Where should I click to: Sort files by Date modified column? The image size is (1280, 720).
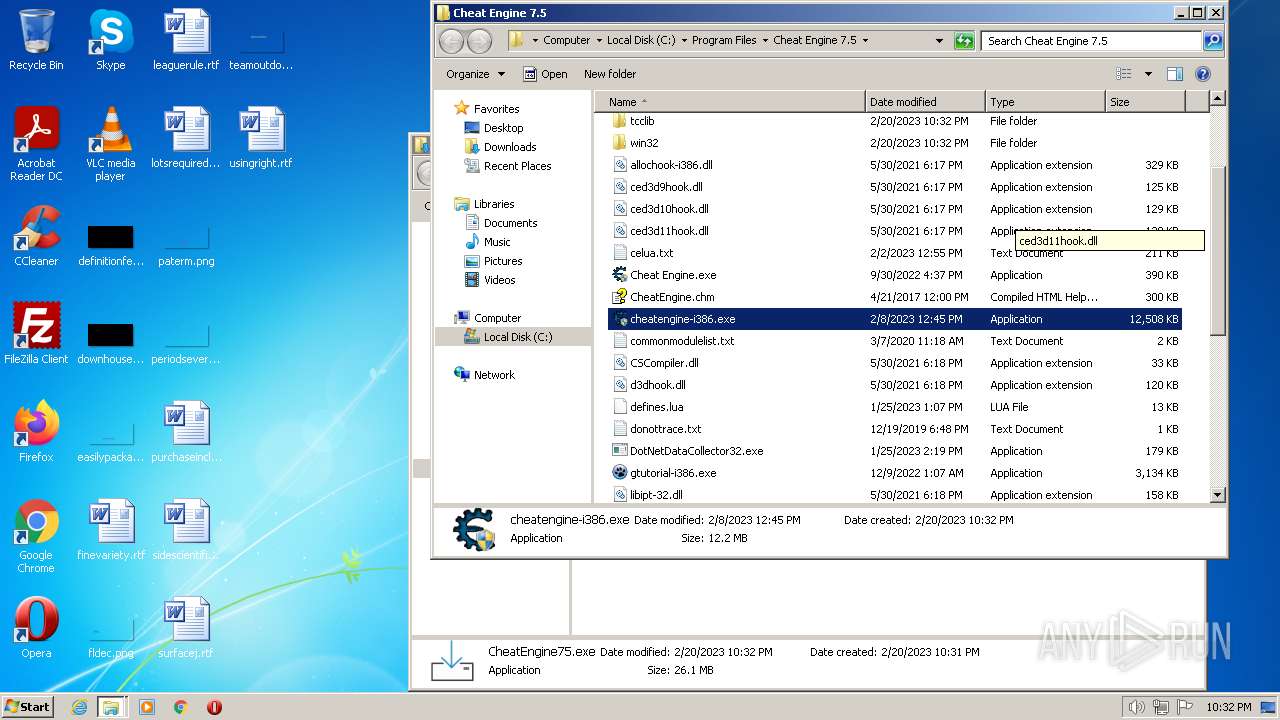click(x=925, y=102)
